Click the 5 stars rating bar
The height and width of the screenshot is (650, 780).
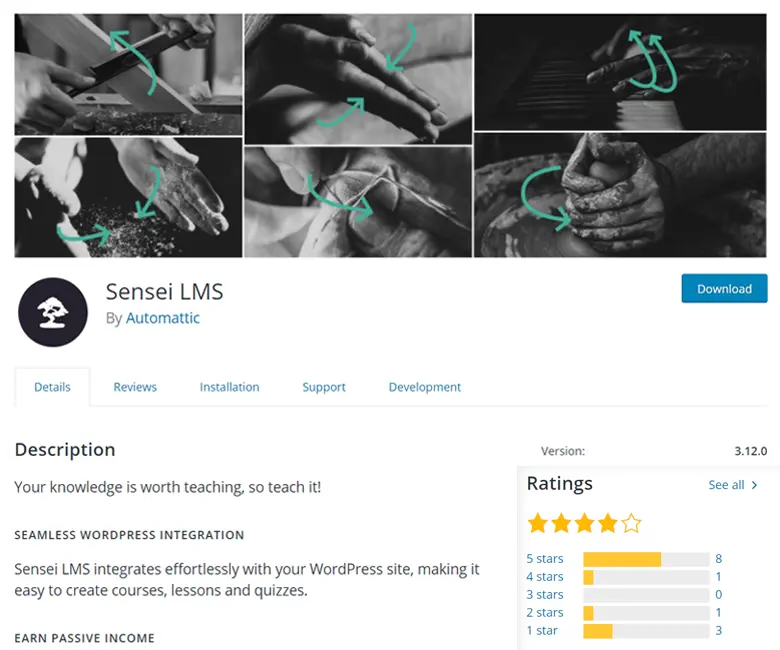646,559
